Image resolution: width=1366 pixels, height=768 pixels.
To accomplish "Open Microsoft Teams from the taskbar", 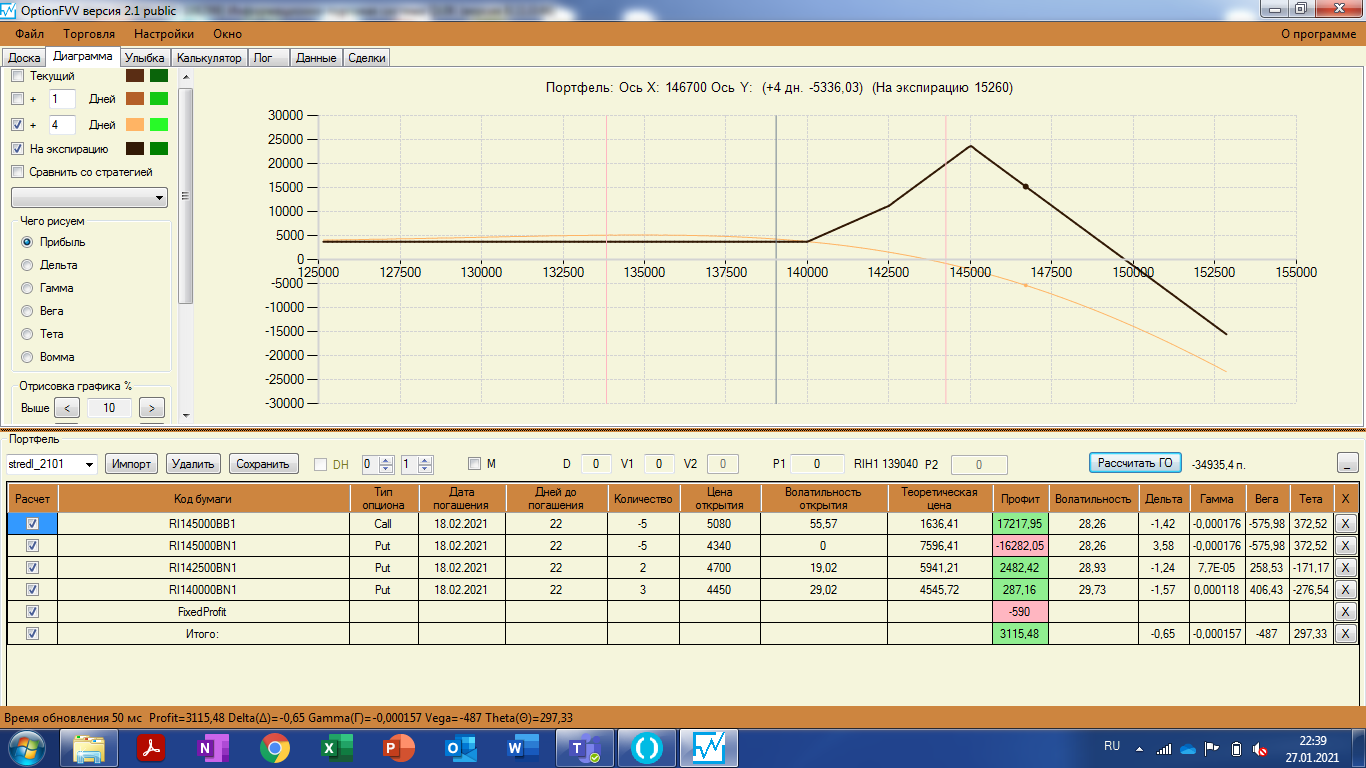I will [x=584, y=748].
